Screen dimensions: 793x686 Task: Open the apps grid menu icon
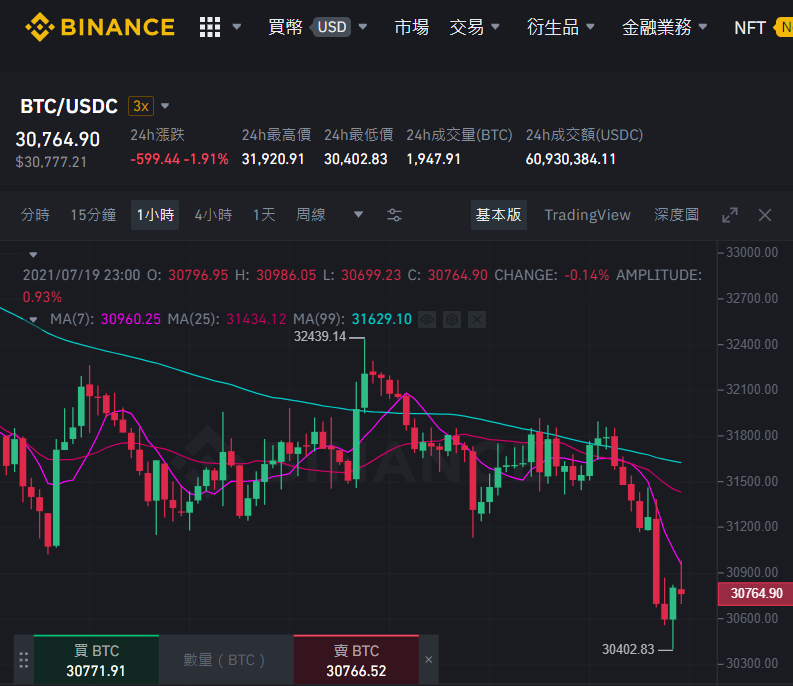(210, 27)
